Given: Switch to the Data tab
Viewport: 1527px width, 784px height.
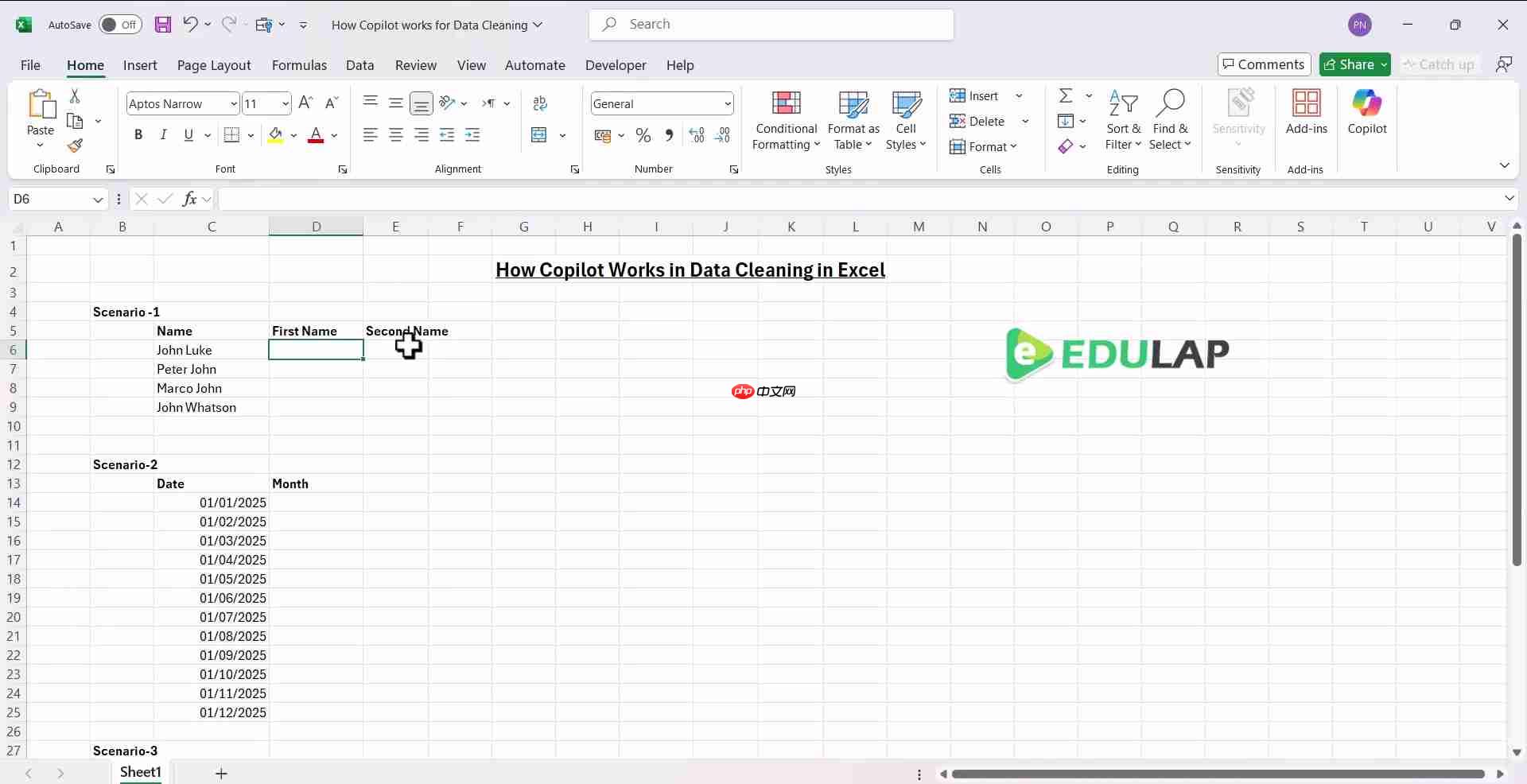Looking at the screenshot, I should coord(359,65).
